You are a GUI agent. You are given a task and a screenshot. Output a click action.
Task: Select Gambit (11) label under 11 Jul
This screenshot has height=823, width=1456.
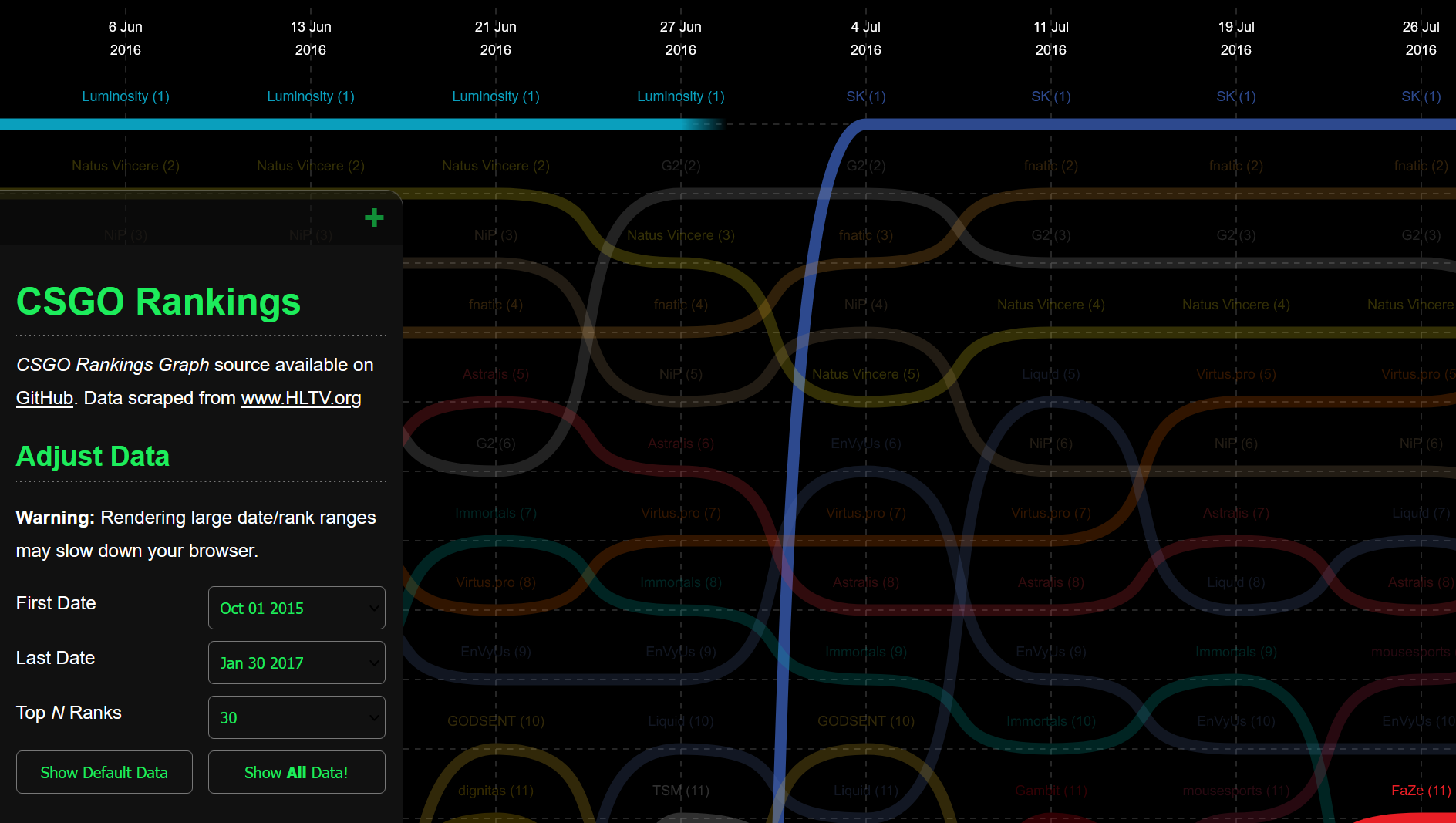[x=1051, y=791]
